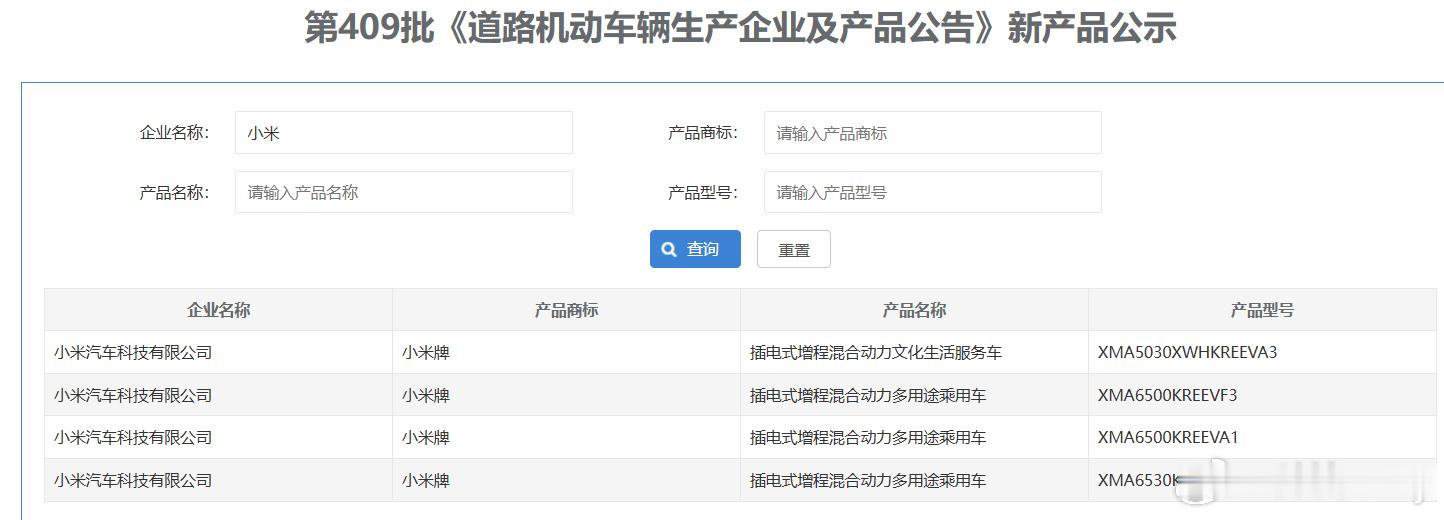
Task: Focus the 产品名称 input field
Action: pos(404,192)
